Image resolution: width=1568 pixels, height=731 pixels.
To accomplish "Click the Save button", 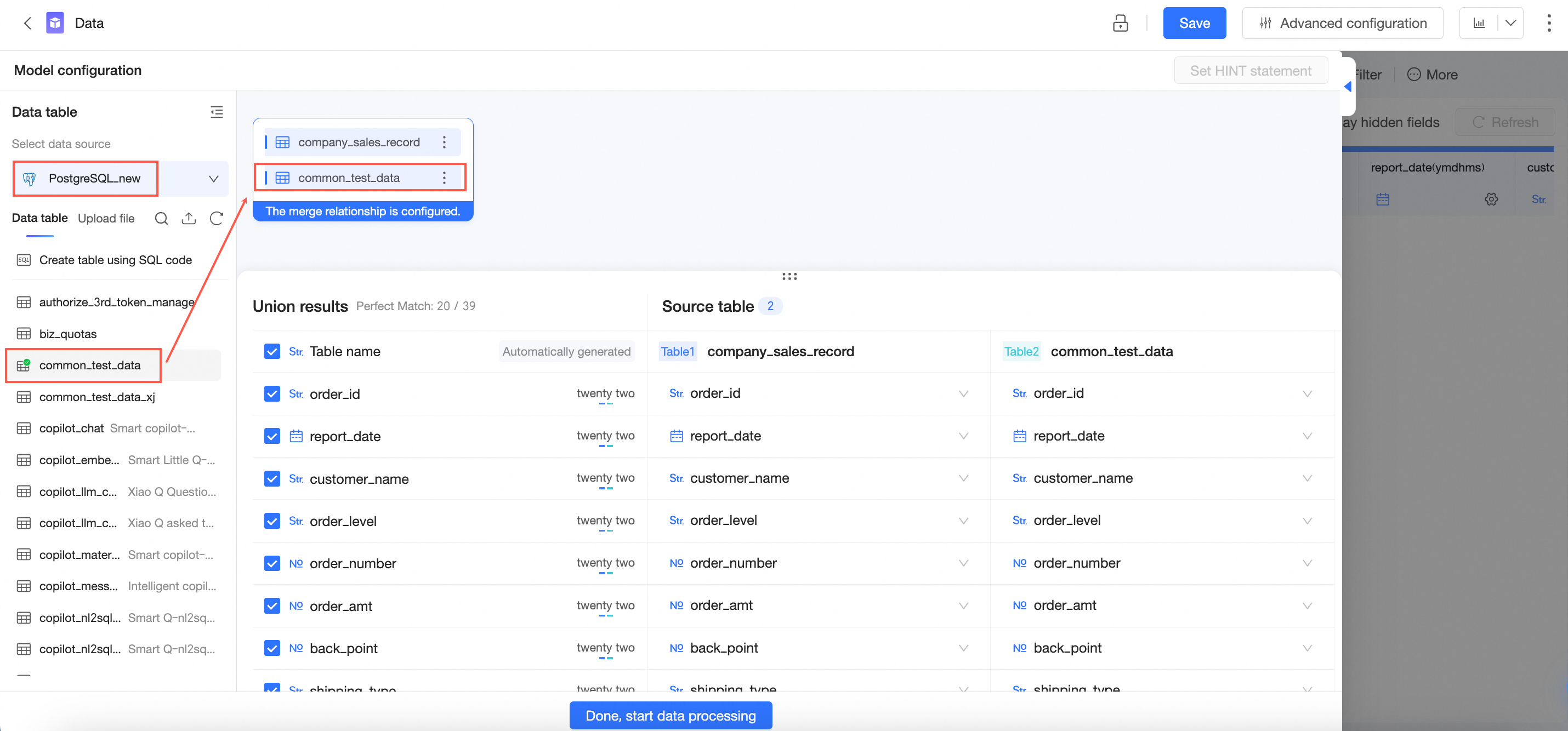I will pyautogui.click(x=1194, y=23).
